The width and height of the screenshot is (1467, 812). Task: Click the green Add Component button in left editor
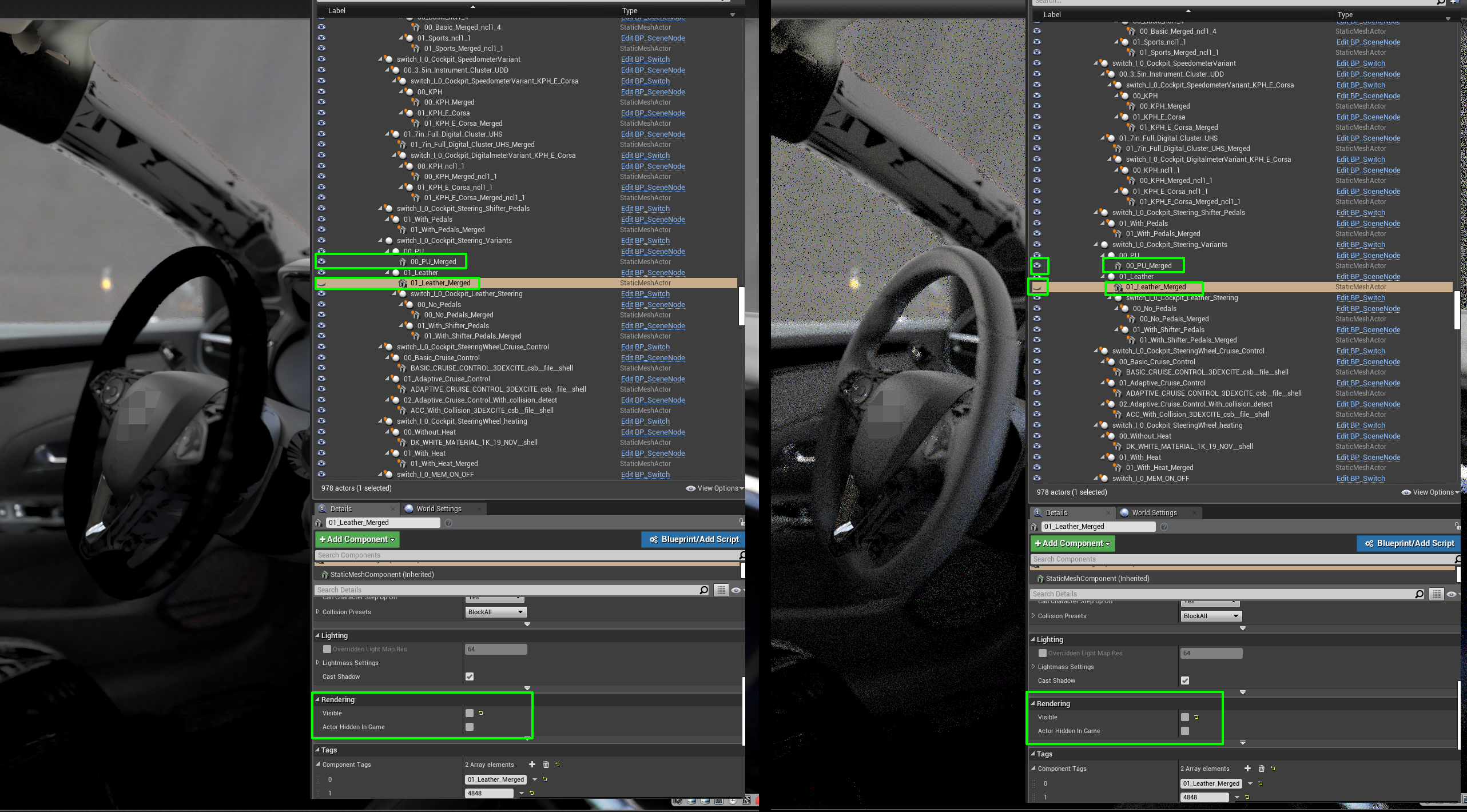click(357, 539)
